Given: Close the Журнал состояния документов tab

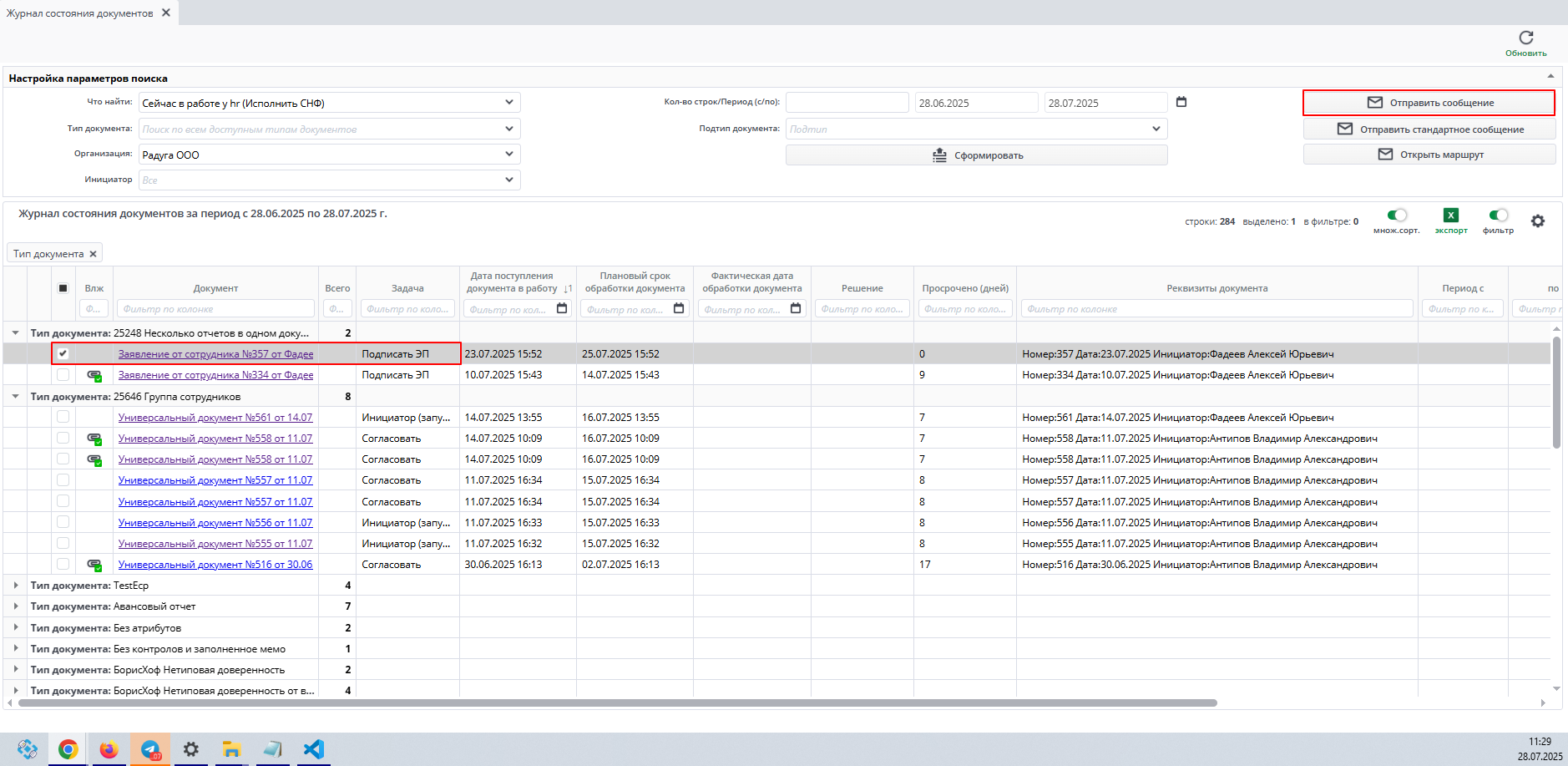Looking at the screenshot, I should point(166,13).
